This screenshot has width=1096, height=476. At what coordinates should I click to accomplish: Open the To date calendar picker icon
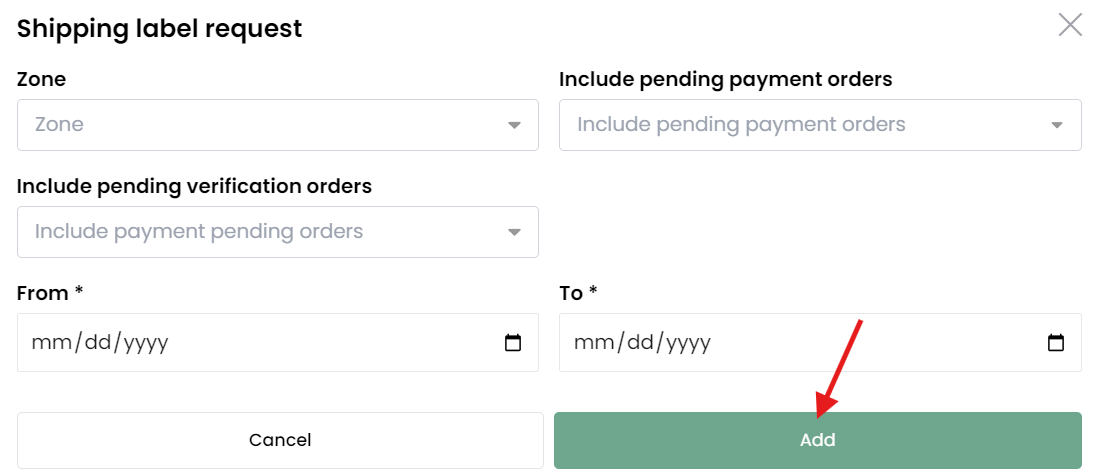point(1056,342)
